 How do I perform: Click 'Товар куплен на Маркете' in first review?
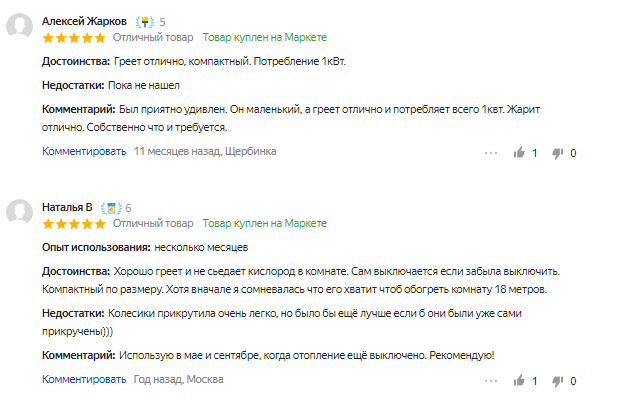click(264, 37)
